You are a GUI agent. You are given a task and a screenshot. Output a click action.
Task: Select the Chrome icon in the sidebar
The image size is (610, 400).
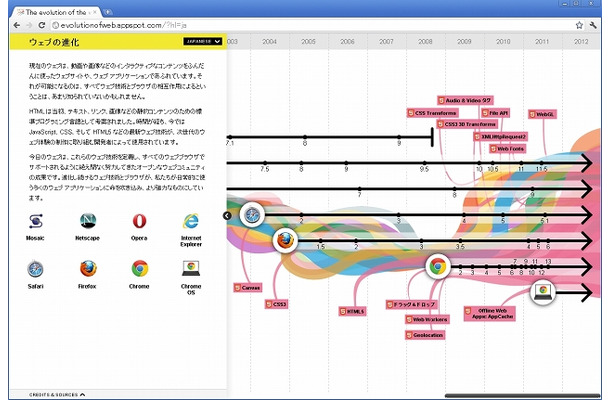(140, 268)
